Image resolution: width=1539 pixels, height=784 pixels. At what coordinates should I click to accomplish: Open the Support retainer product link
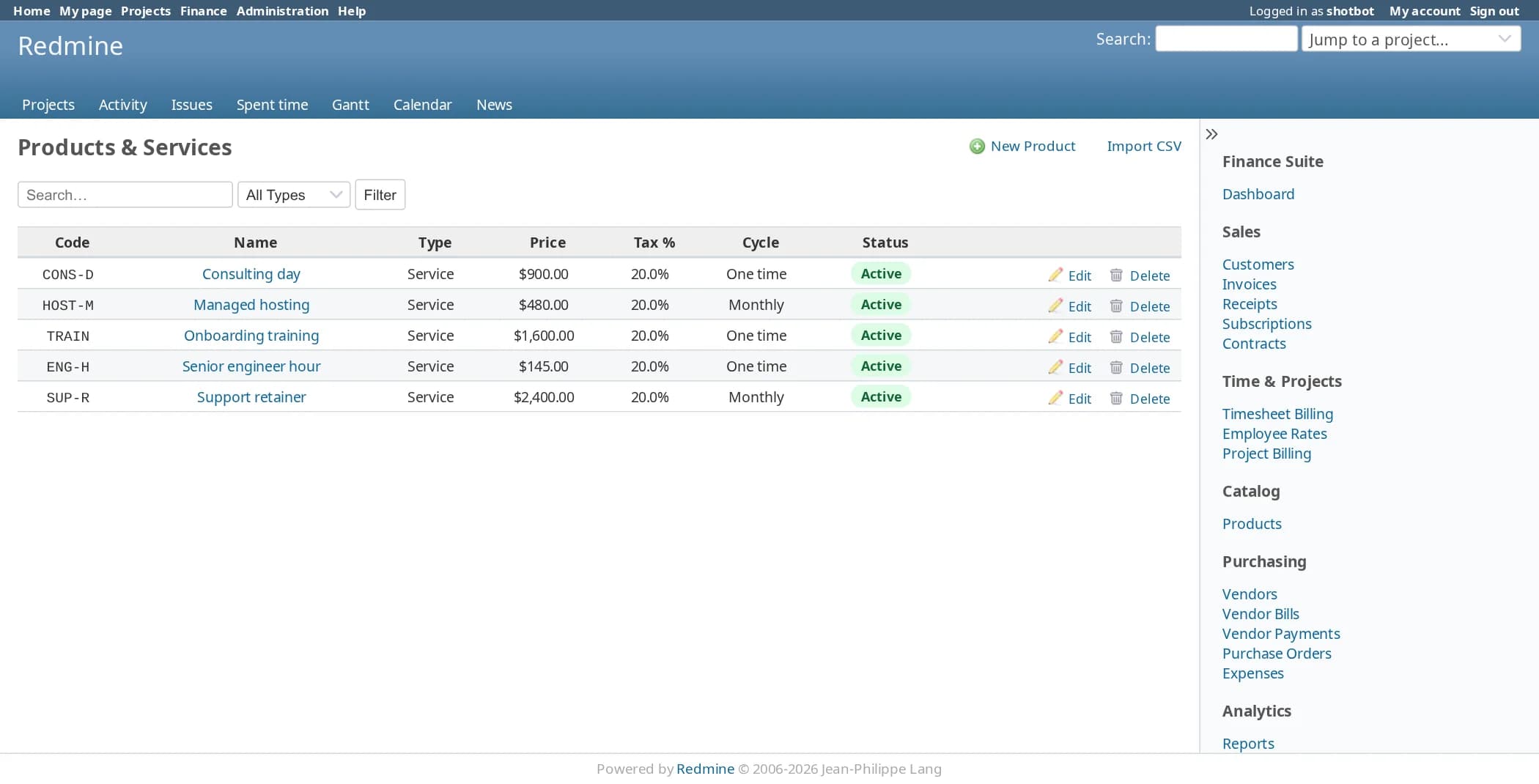pos(251,397)
